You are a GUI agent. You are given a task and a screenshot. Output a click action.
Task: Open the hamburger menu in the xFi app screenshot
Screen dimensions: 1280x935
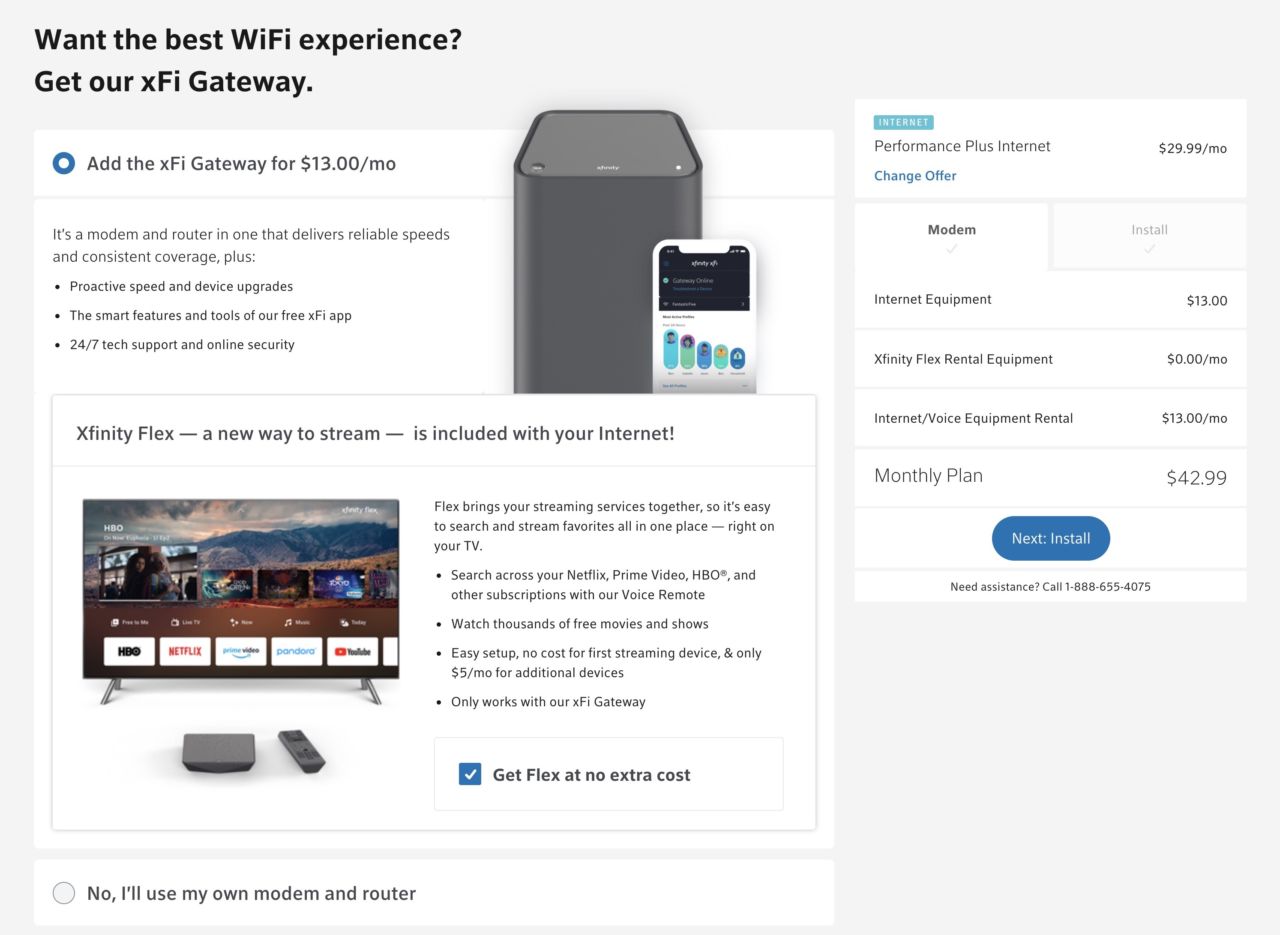[667, 263]
